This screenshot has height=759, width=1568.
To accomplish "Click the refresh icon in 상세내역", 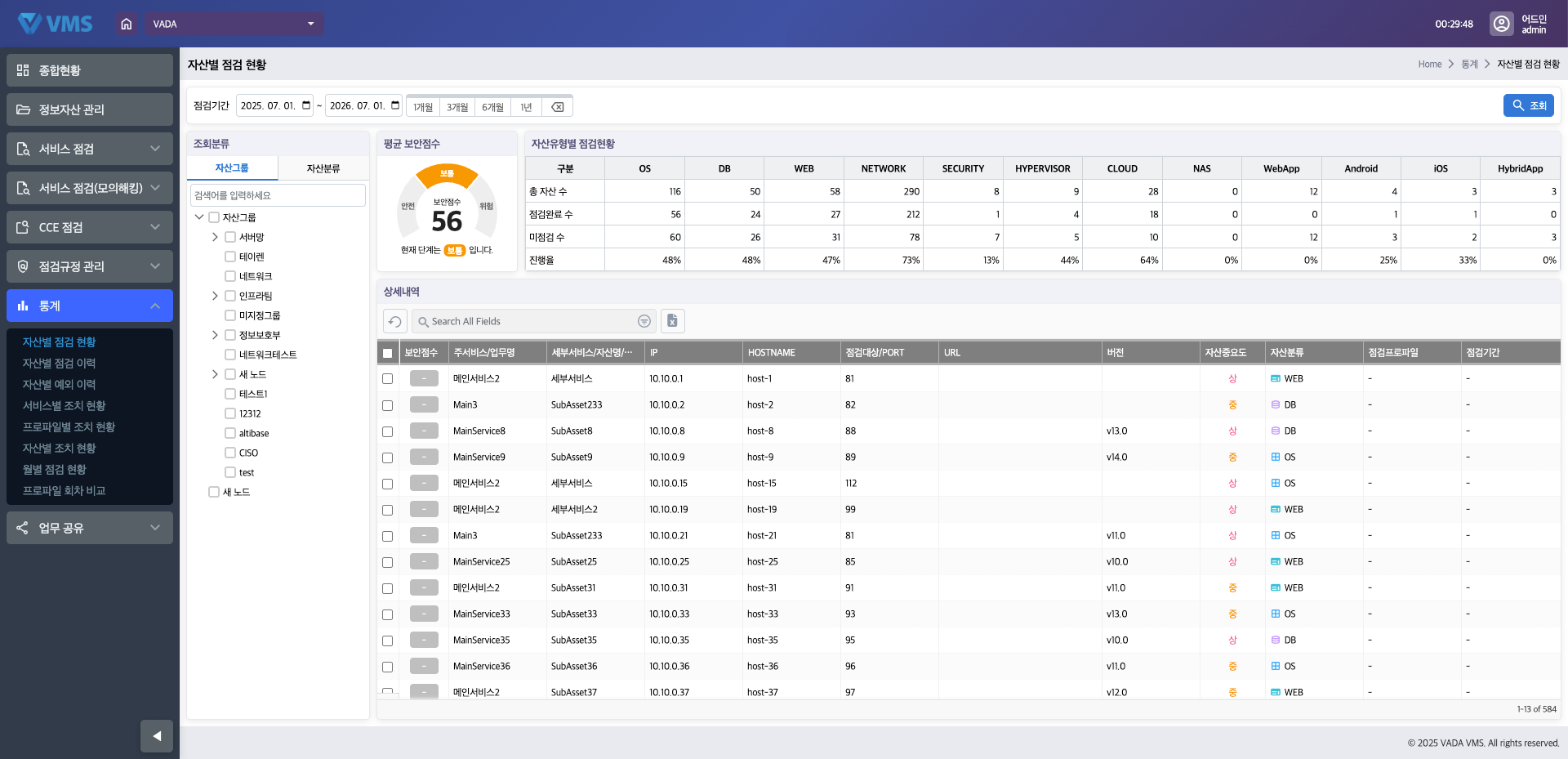I will [395, 321].
